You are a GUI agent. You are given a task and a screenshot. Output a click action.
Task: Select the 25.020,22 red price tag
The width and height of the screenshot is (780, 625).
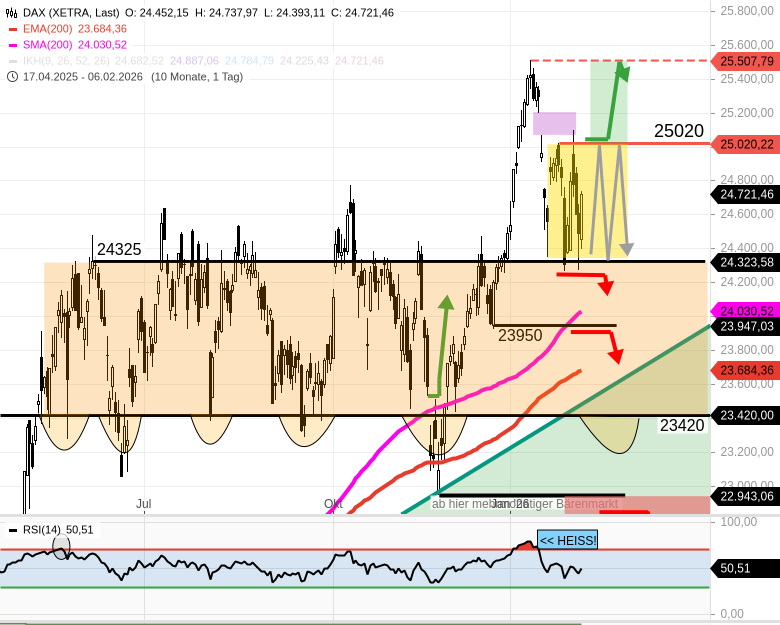coord(745,145)
